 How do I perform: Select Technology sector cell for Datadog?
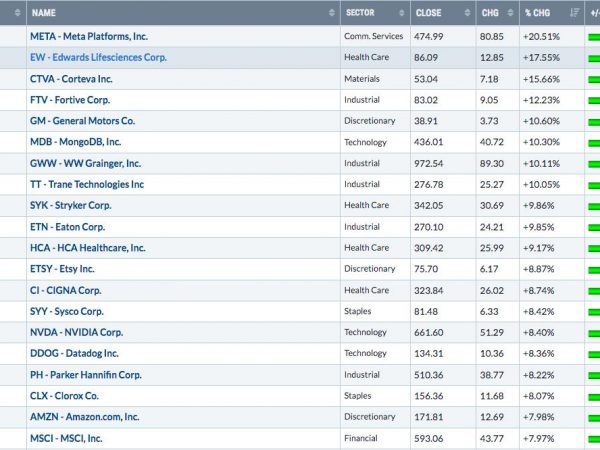coord(365,353)
